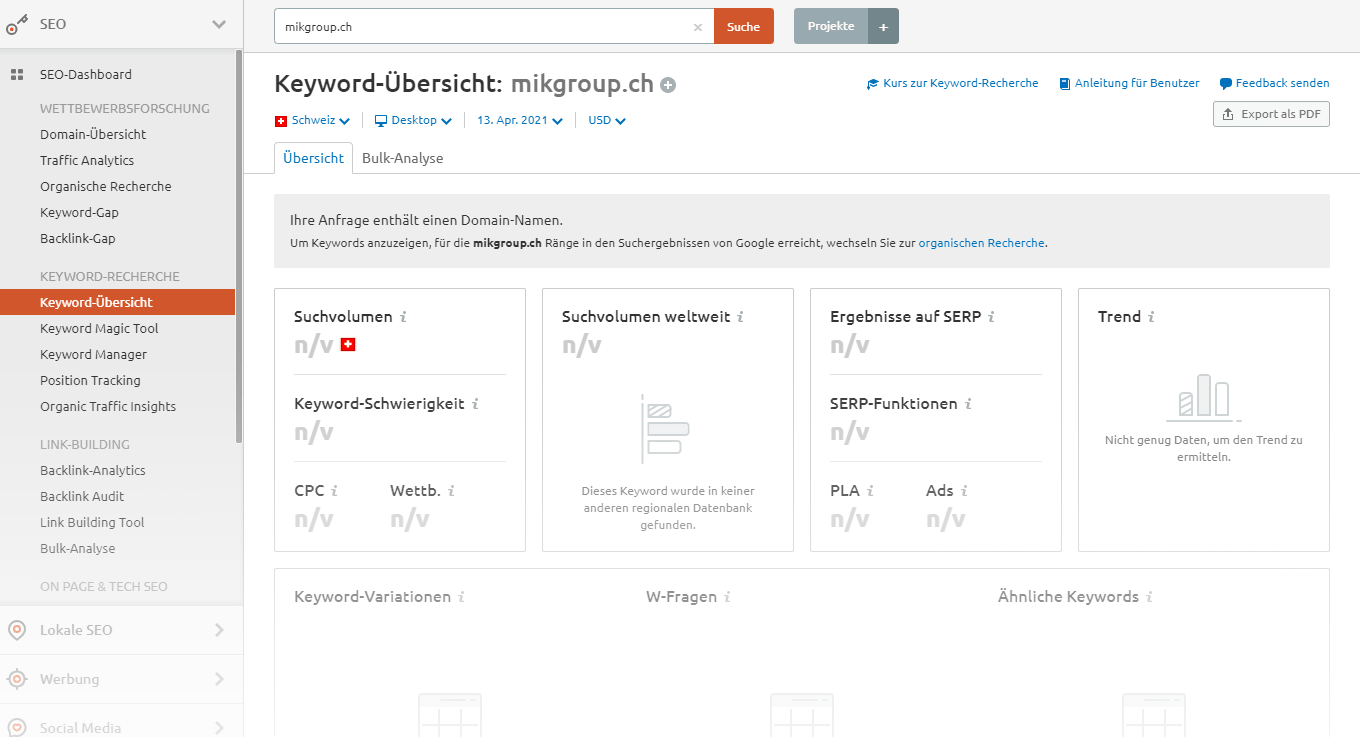Switch to the Übersicht tab
Viewport: 1360px width, 737px height.
[313, 158]
